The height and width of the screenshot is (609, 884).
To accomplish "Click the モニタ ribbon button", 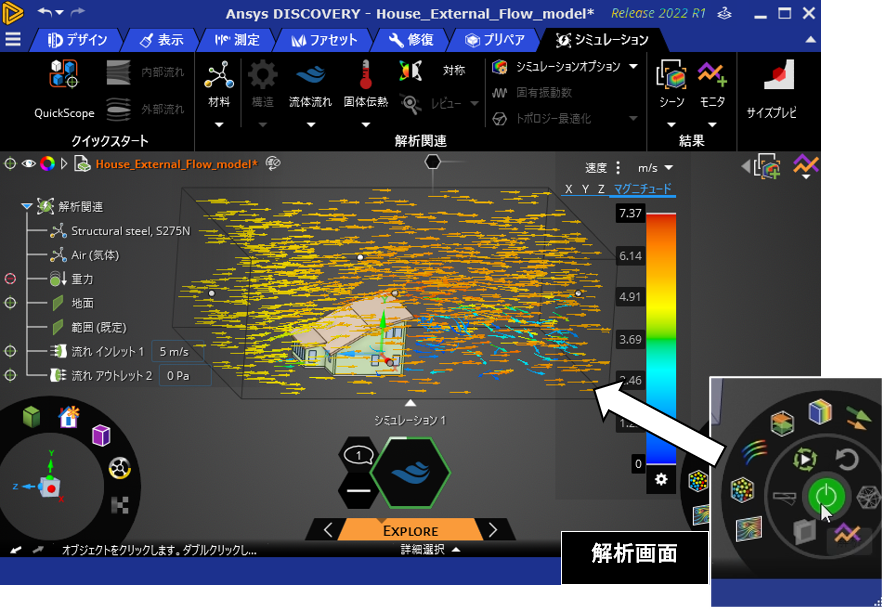I will click(712, 84).
